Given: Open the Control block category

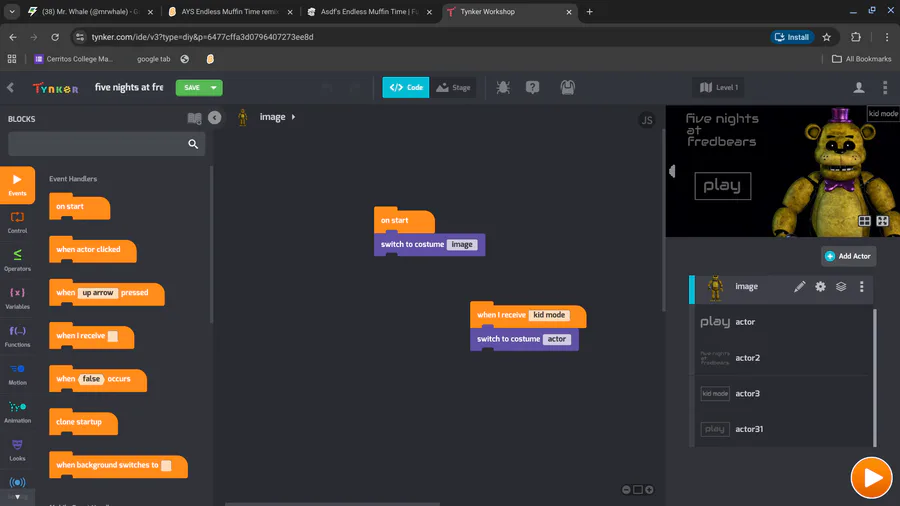Looking at the screenshot, I should (17, 223).
